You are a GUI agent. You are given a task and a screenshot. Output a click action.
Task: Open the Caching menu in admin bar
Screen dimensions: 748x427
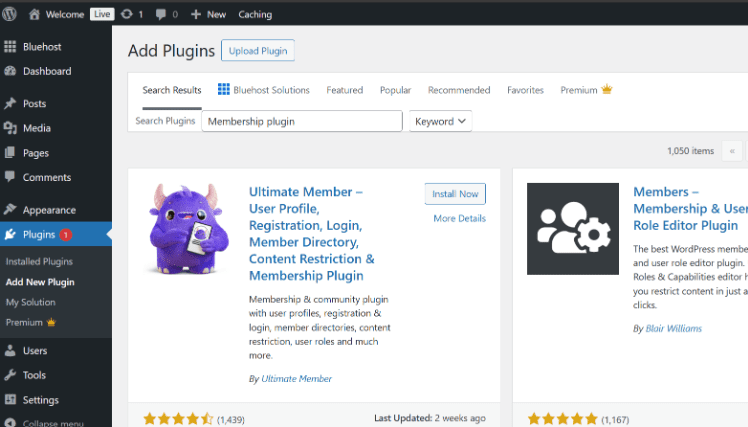255,14
